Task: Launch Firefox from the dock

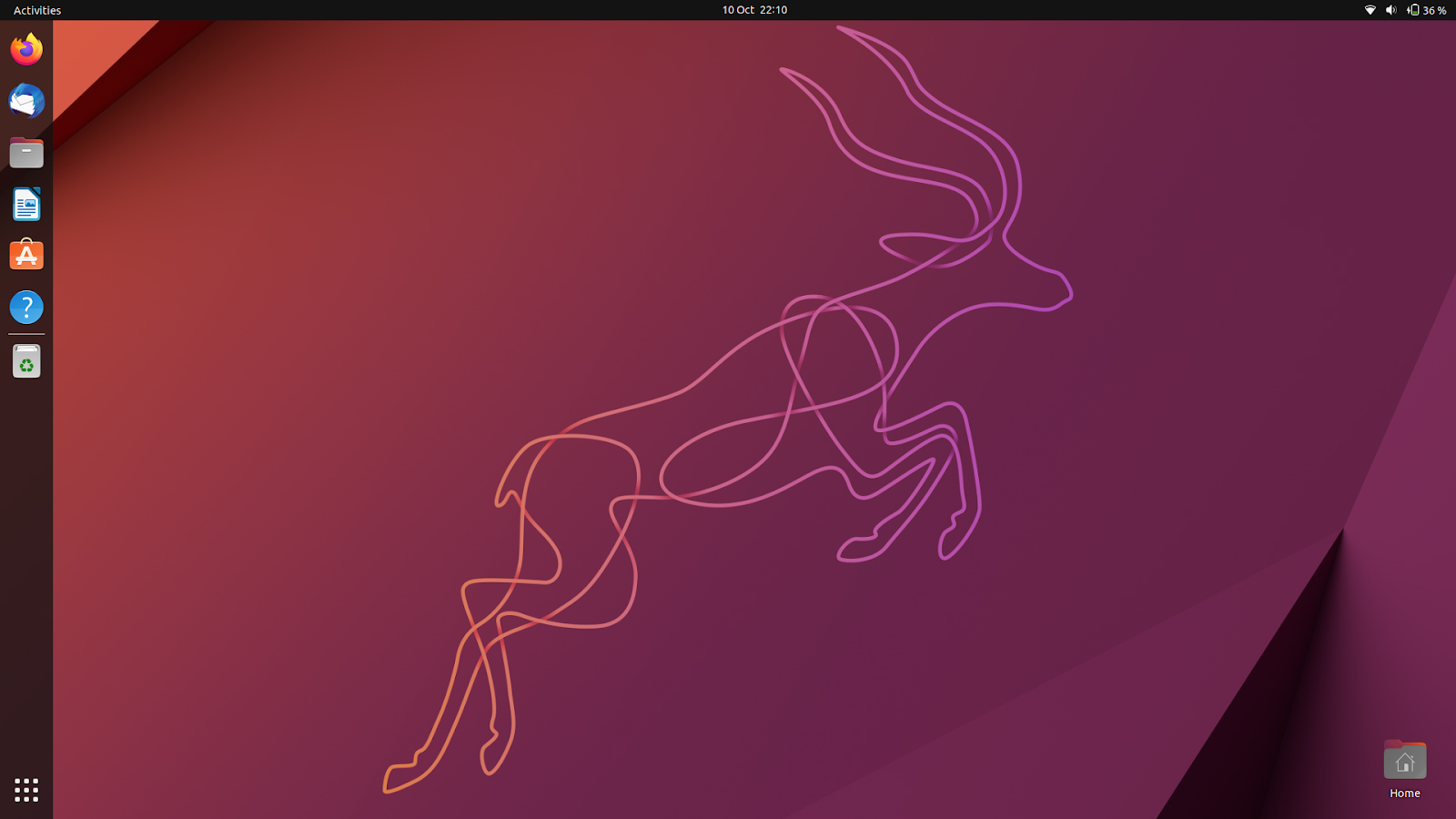Action: (25, 49)
